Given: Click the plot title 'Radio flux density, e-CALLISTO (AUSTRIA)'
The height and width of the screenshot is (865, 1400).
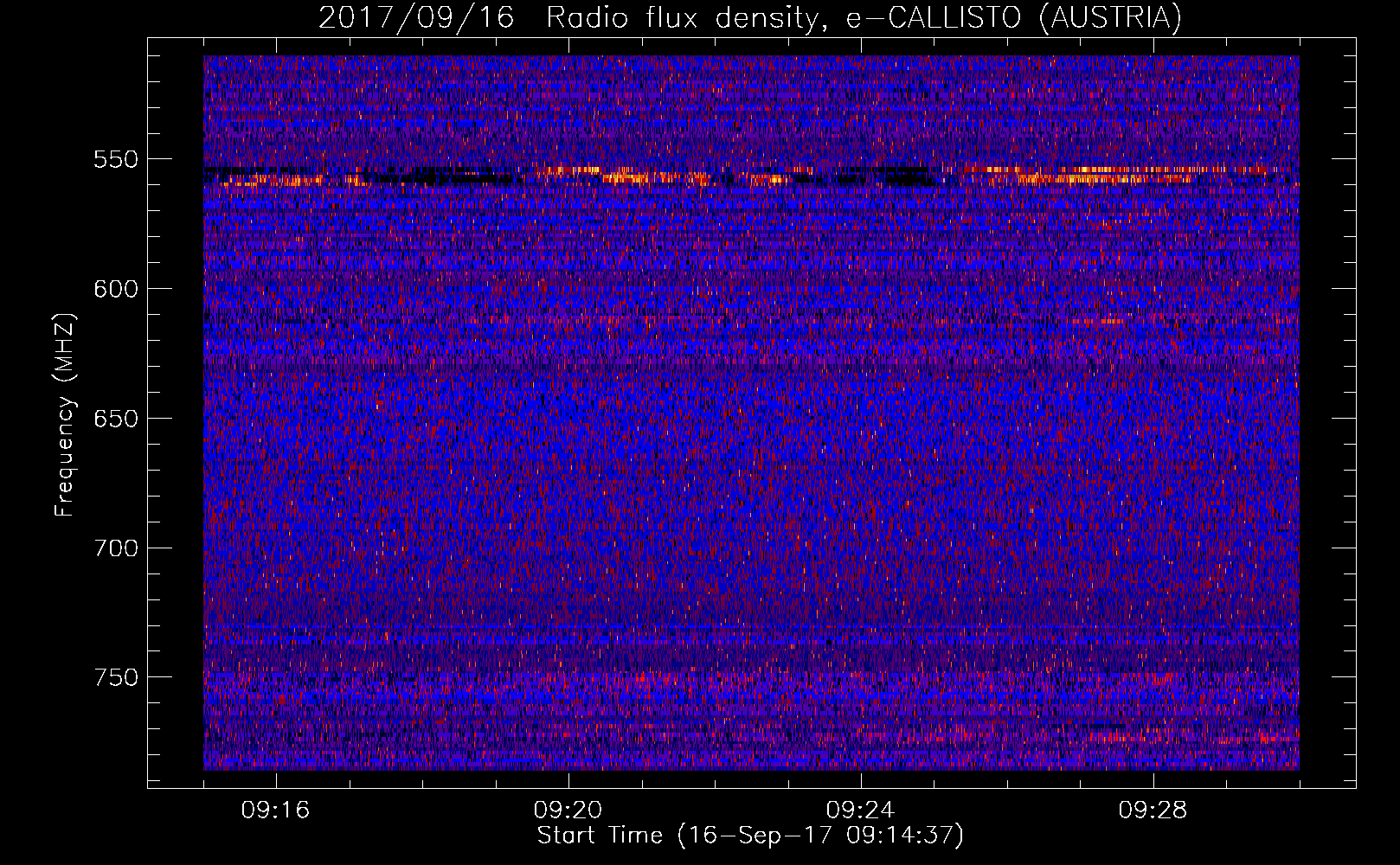Looking at the screenshot, I should (864, 18).
